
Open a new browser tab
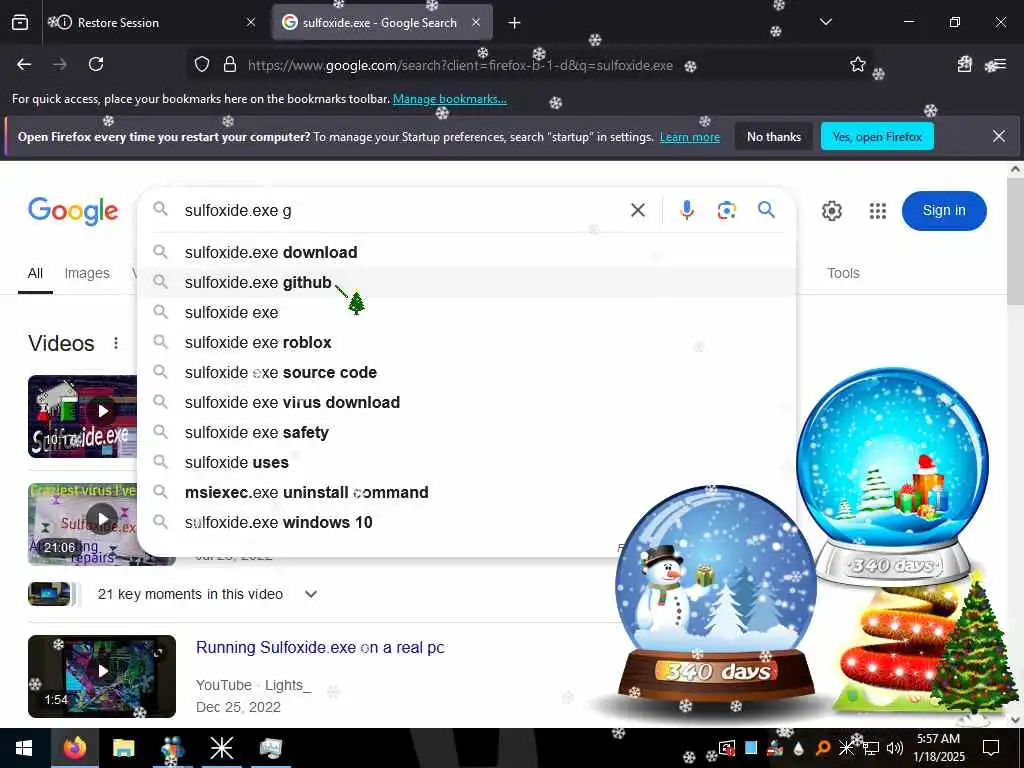pos(514,23)
